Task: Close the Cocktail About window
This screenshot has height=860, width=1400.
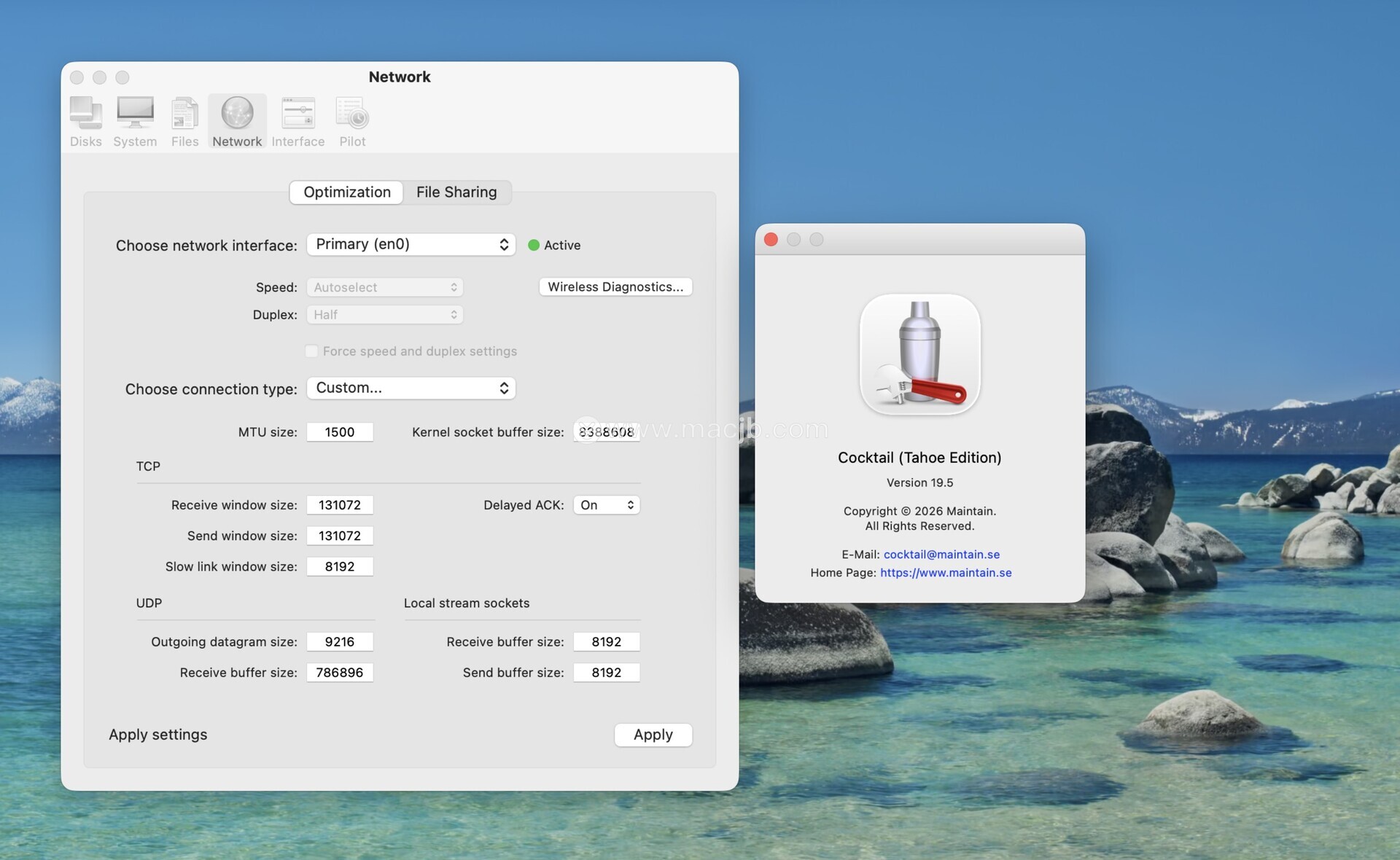Action: 771,240
